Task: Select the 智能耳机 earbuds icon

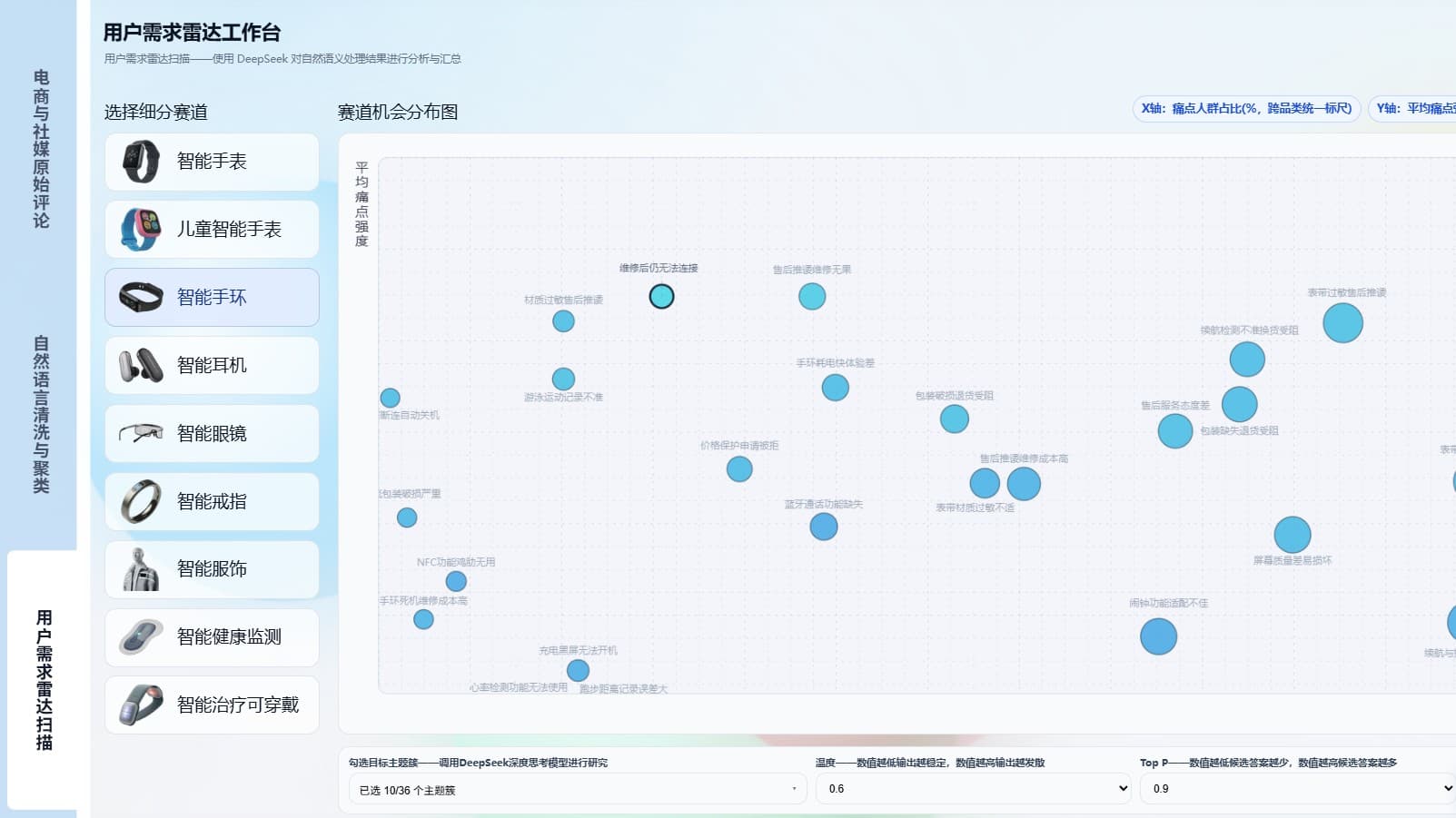Action: point(141,366)
